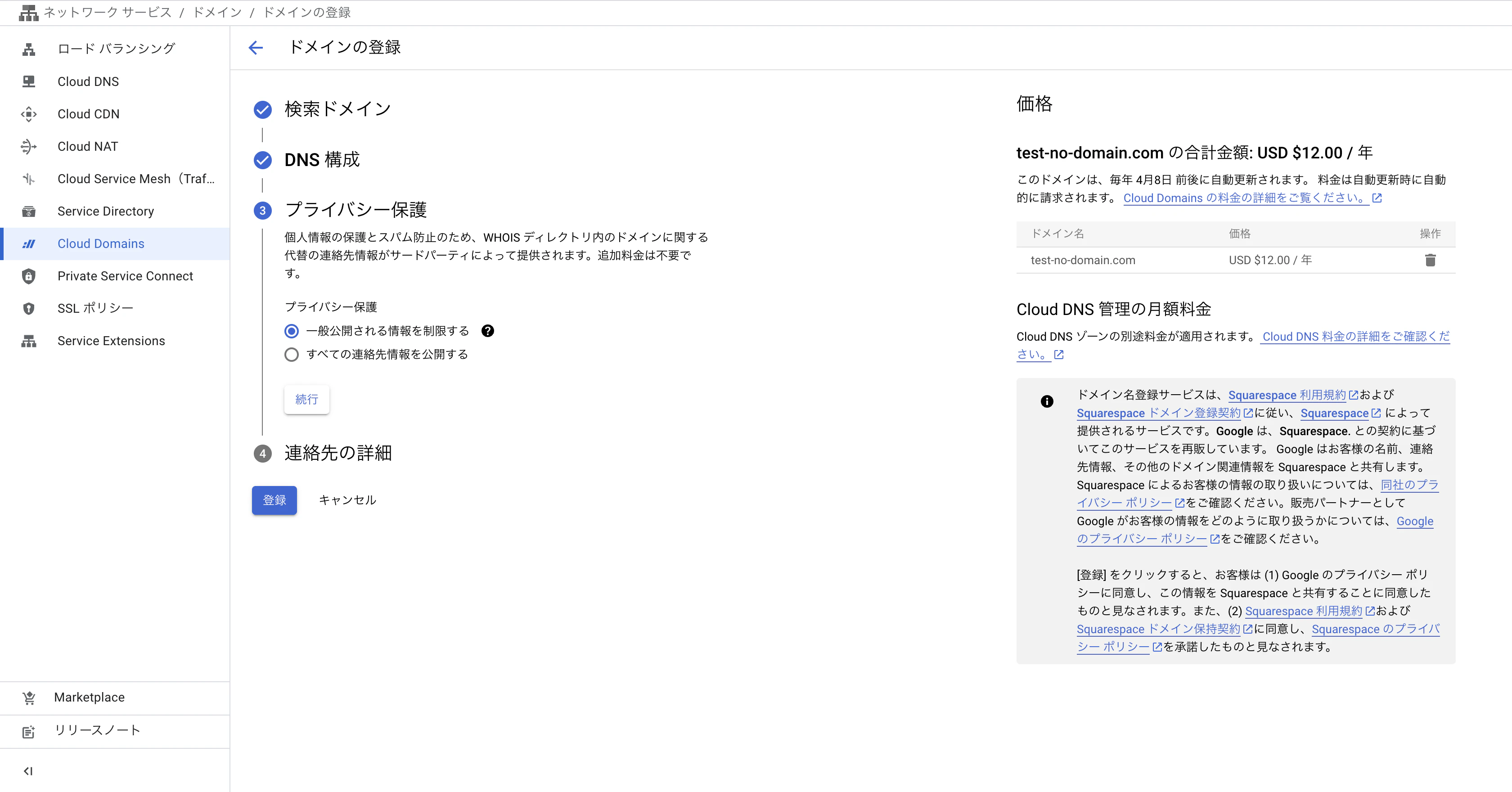Click the Cloud Service Mesh sidebar icon
The width and height of the screenshot is (1512, 792).
(x=29, y=179)
